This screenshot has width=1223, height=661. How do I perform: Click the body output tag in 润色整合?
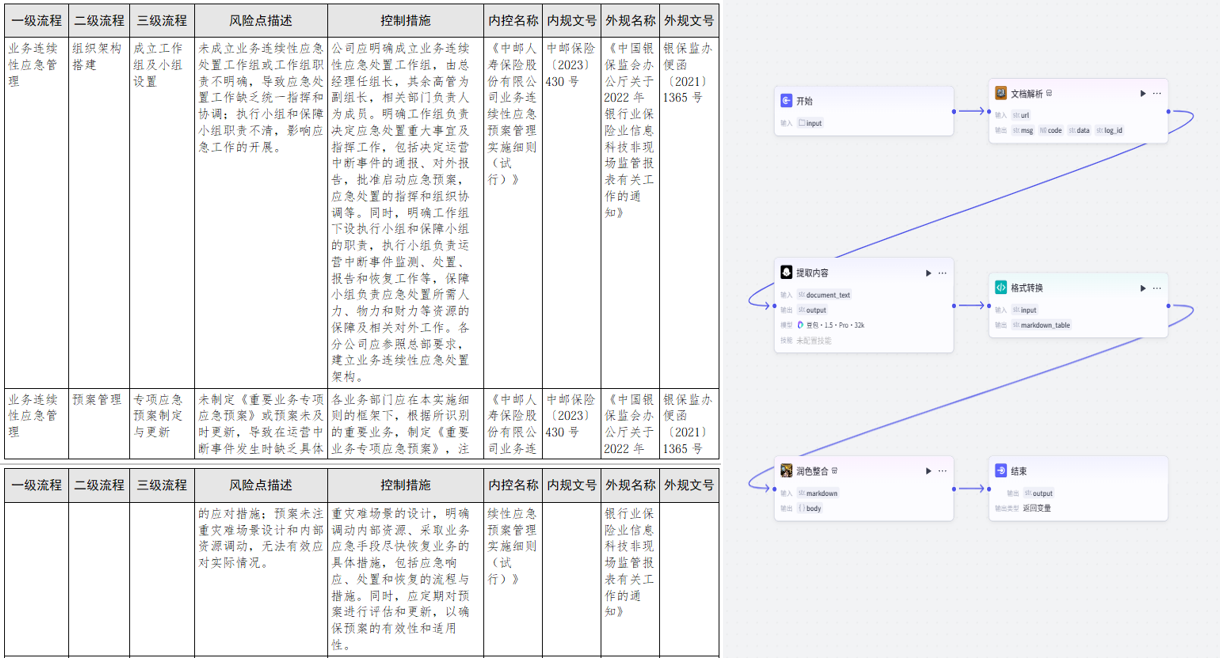point(809,508)
